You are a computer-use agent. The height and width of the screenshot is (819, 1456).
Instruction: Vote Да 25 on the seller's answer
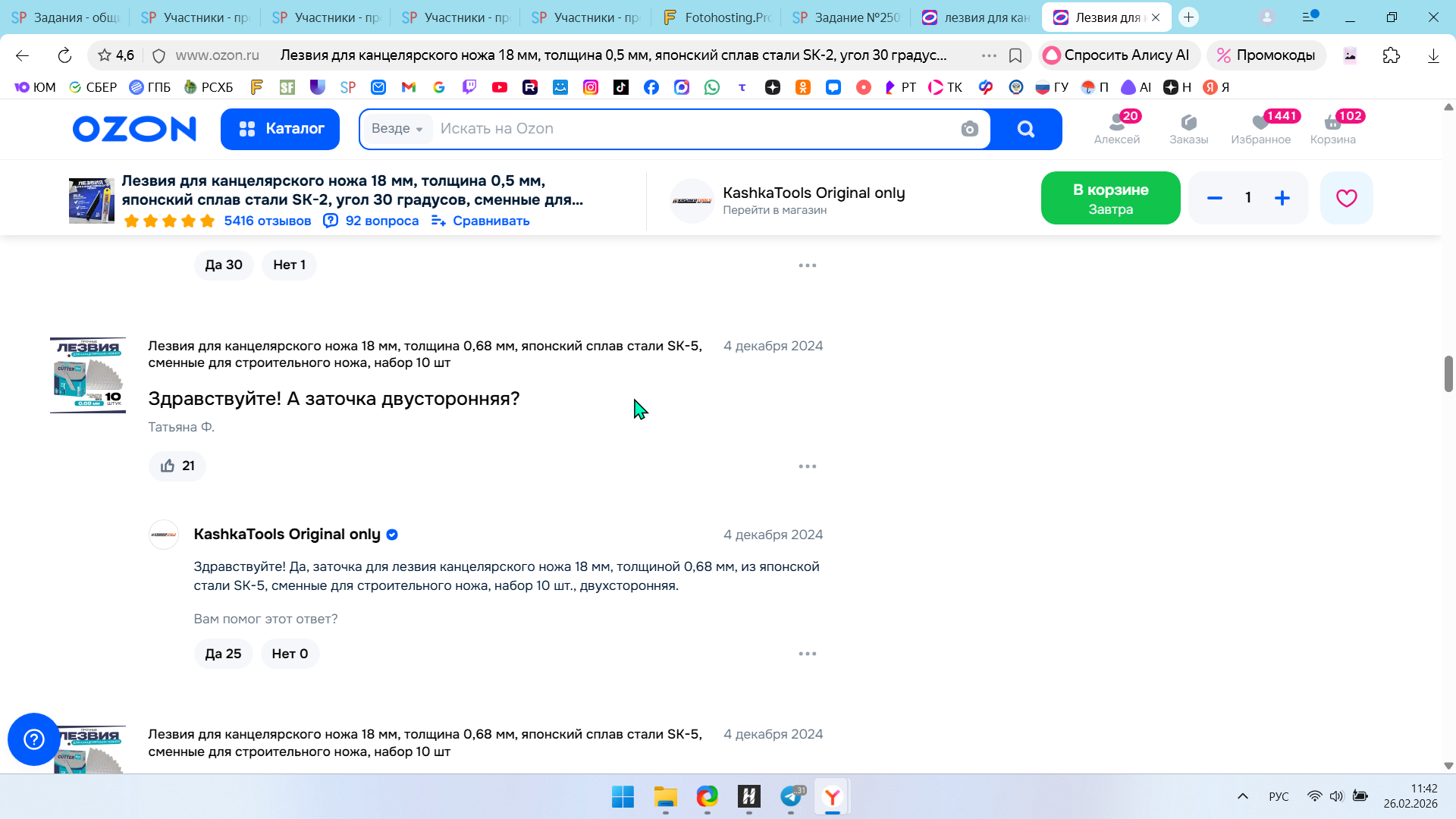(223, 654)
